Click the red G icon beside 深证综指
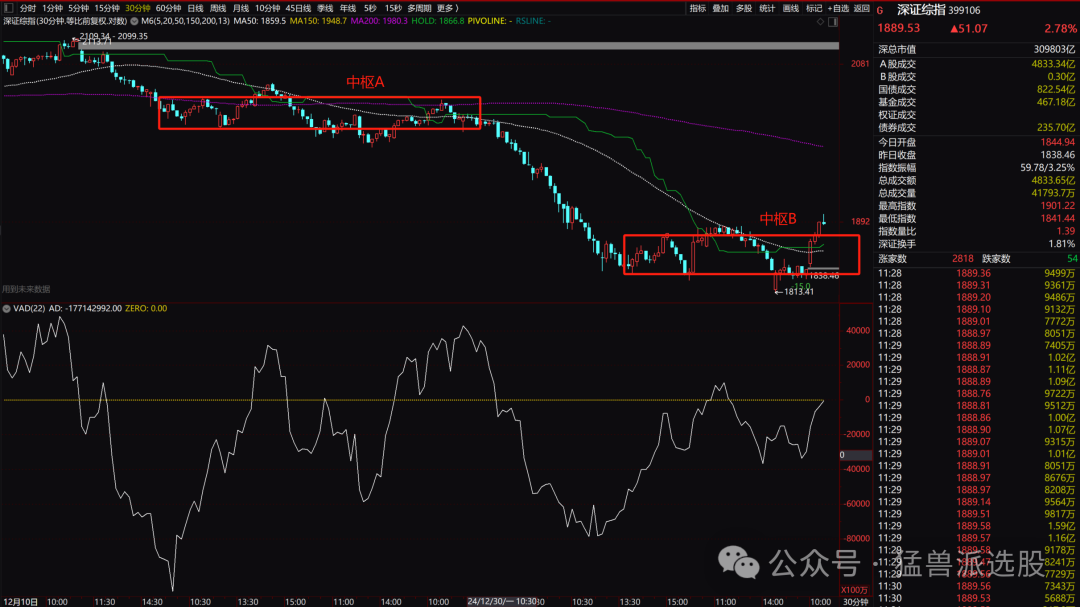Image resolution: width=1080 pixels, height=607 pixels. [880, 10]
